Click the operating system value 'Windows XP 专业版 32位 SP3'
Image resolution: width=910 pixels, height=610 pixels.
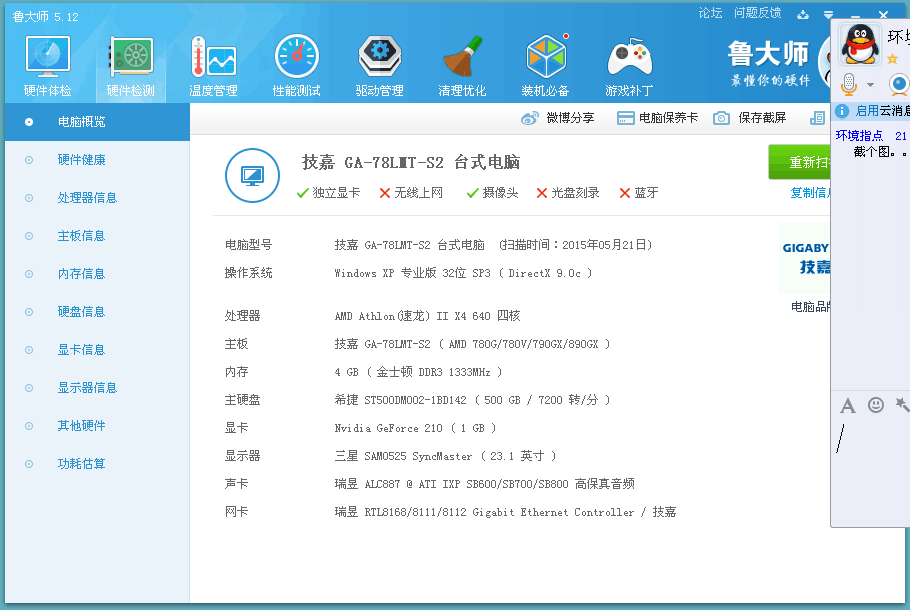pos(413,273)
